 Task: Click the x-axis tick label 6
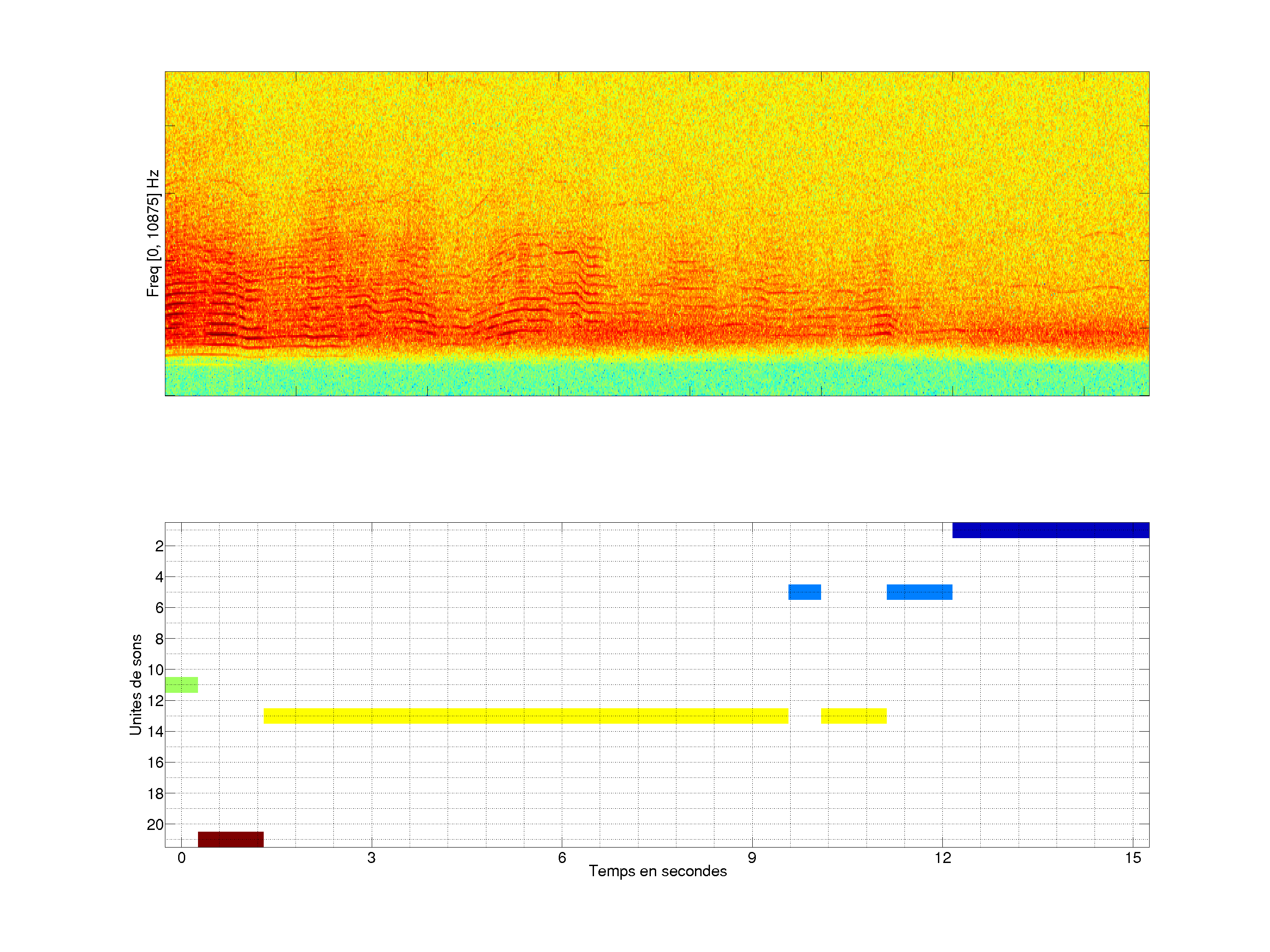coord(561,858)
